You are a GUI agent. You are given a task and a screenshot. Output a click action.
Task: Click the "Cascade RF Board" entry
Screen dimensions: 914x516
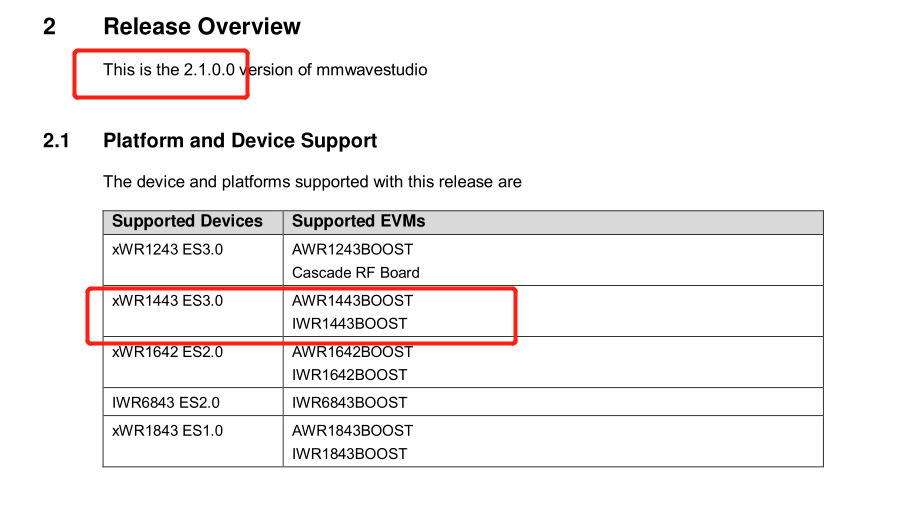(x=356, y=272)
